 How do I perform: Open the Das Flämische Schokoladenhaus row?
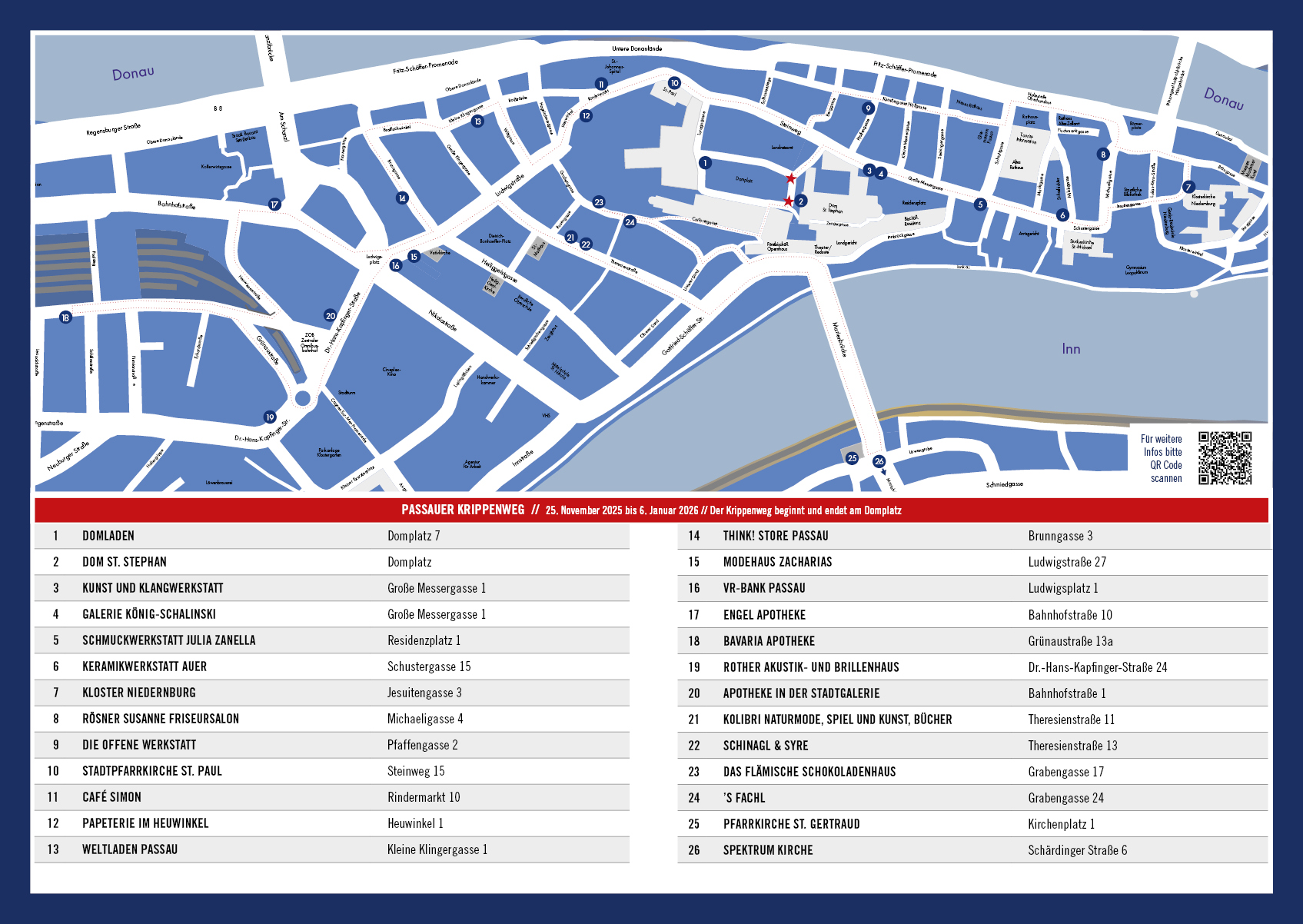[x=809, y=772]
